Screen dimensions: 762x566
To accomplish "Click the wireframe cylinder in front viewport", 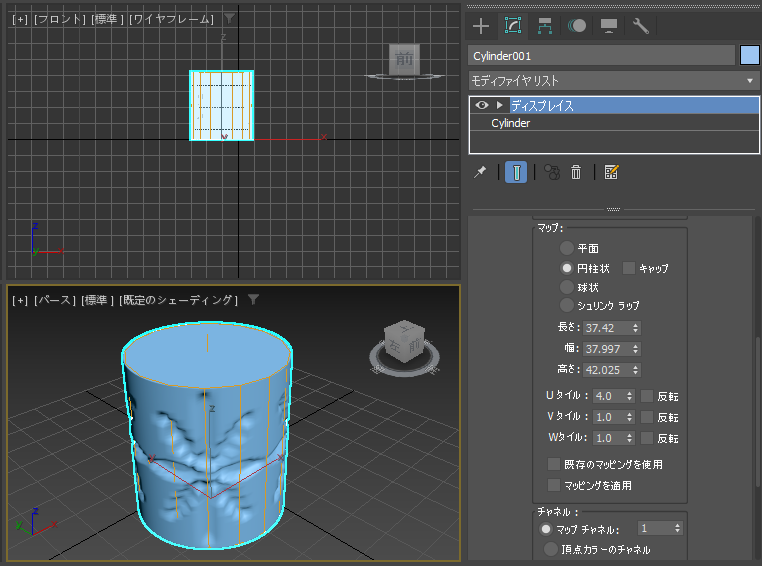I will point(222,105).
